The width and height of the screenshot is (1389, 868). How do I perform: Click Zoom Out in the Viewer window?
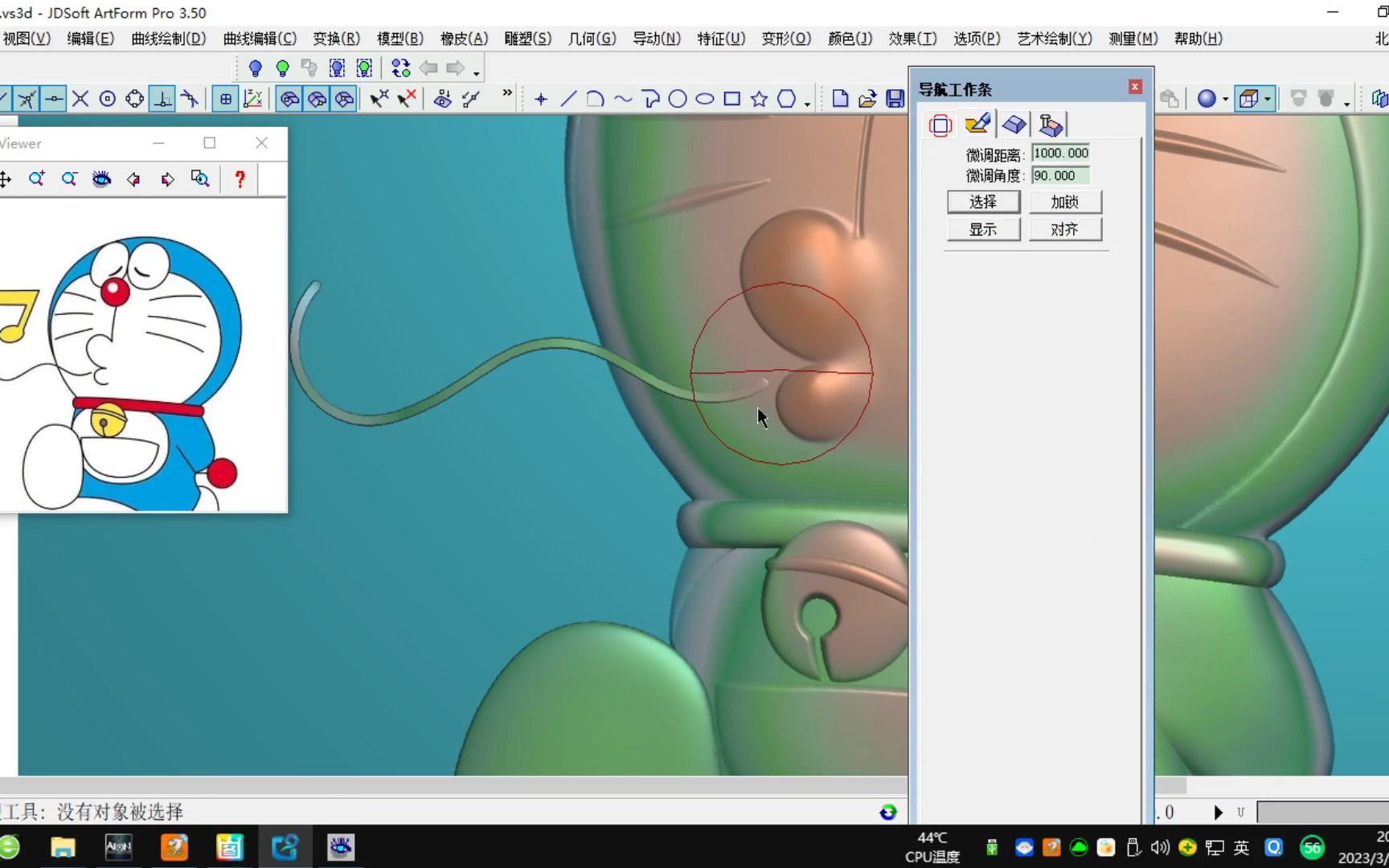pos(69,178)
